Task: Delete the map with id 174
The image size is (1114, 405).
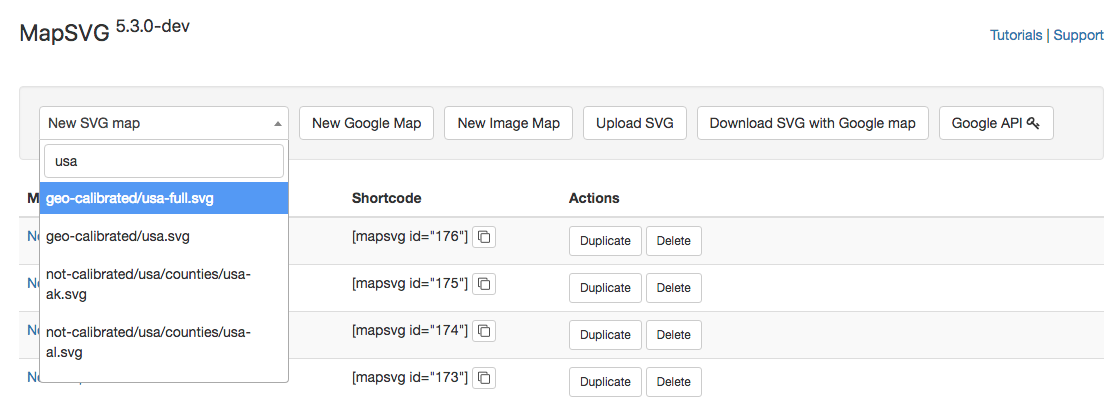Action: click(674, 335)
